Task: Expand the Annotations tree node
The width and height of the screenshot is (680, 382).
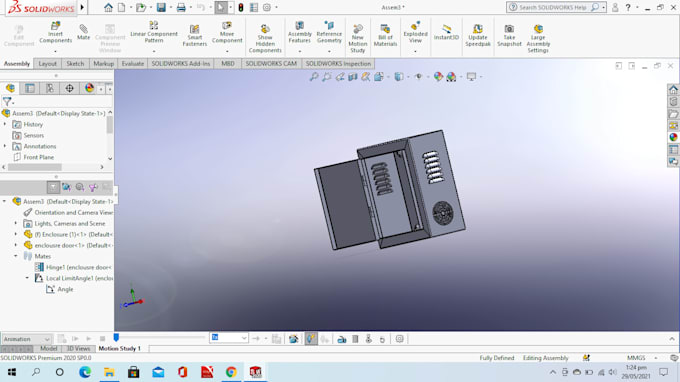Action: (x=5, y=146)
